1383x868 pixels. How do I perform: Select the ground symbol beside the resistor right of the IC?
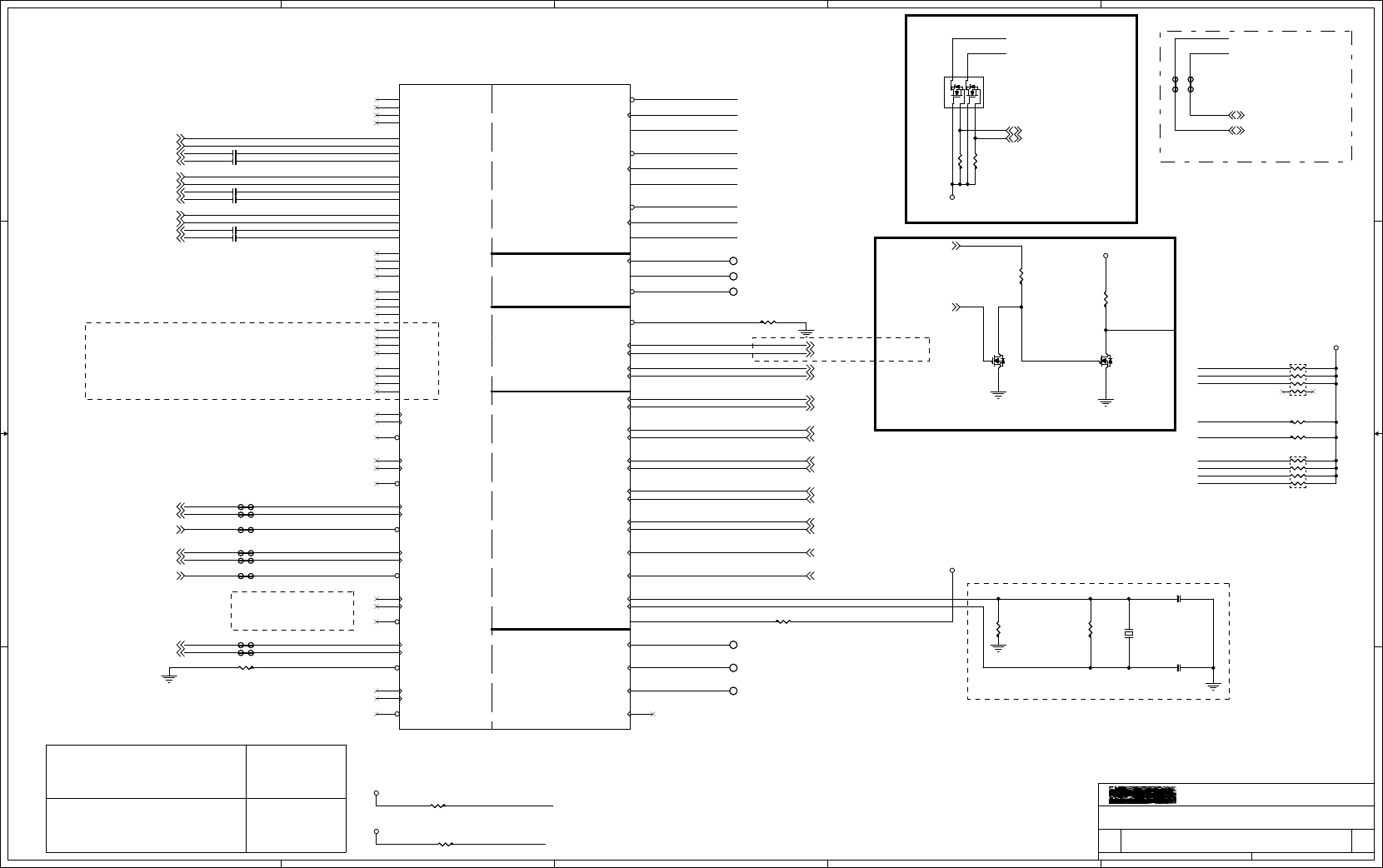pyautogui.click(x=806, y=332)
